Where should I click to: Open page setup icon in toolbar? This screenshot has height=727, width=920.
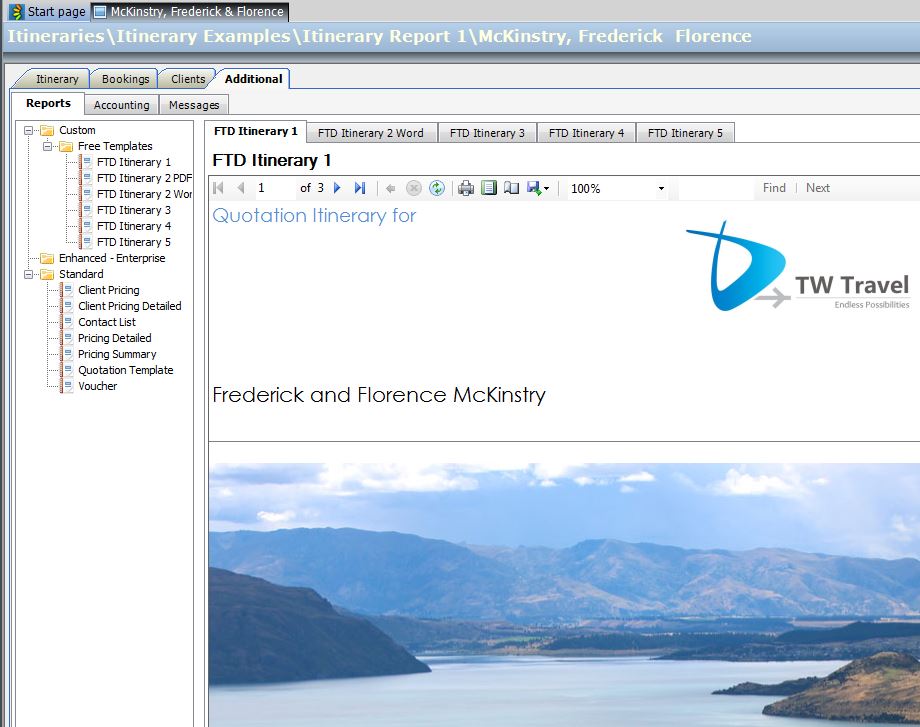click(511, 188)
